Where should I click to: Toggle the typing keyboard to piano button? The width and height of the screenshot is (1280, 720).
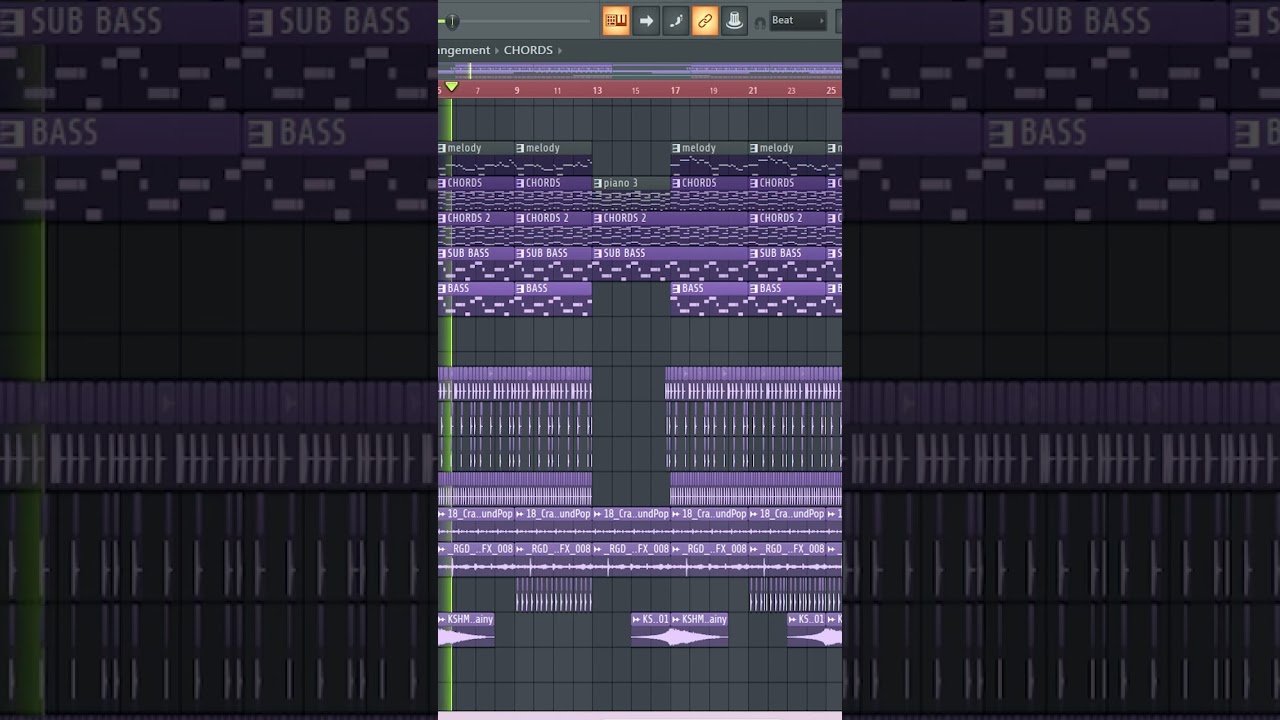point(616,20)
